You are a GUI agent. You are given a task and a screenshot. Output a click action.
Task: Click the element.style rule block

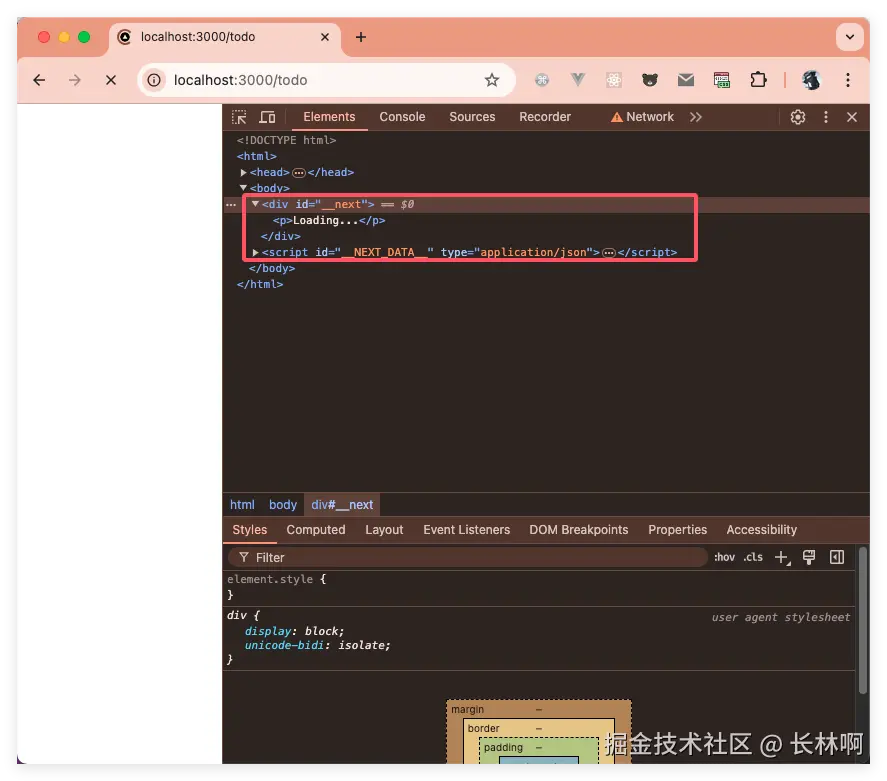[540, 587]
